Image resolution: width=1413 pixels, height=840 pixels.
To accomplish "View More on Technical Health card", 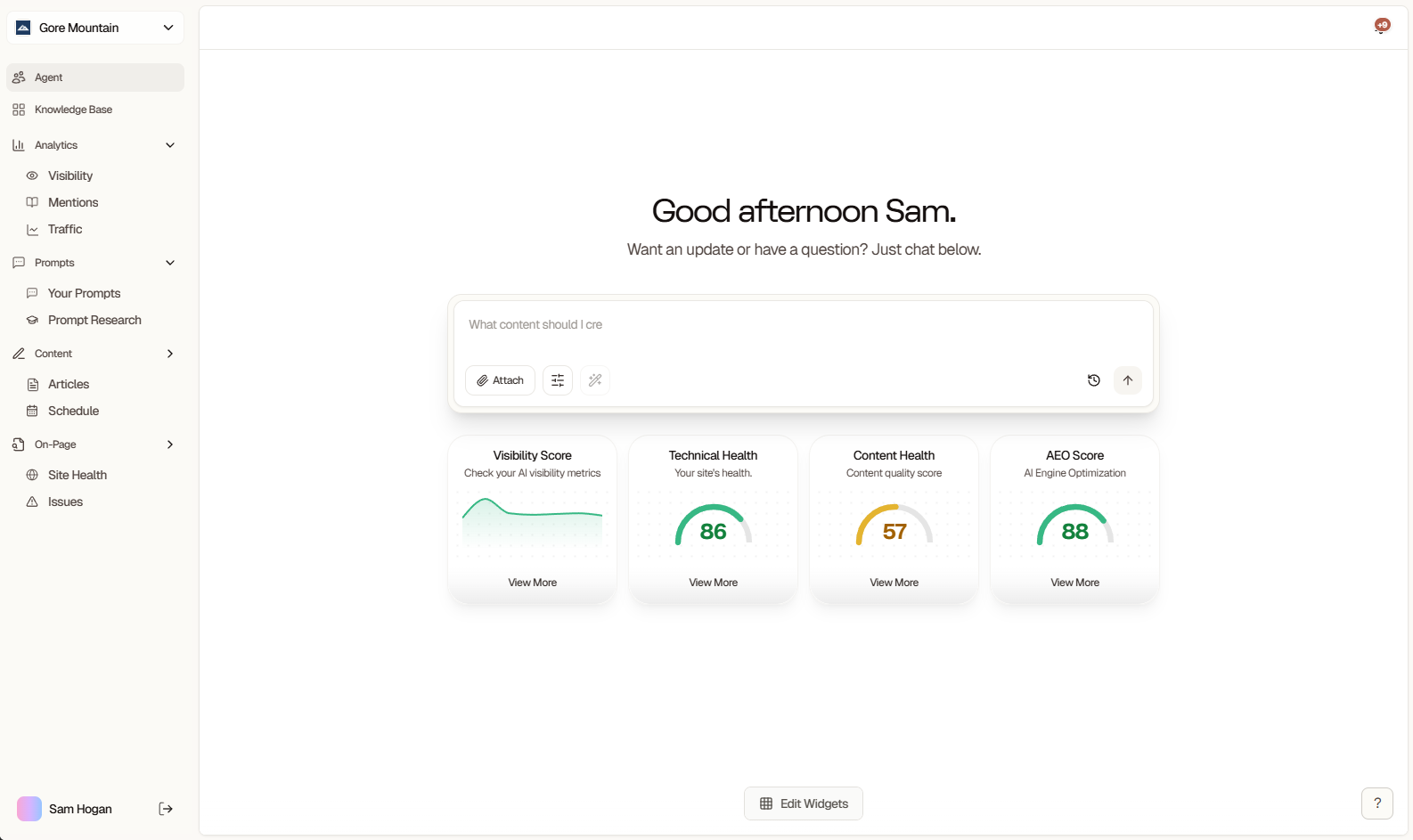I will coord(714,583).
